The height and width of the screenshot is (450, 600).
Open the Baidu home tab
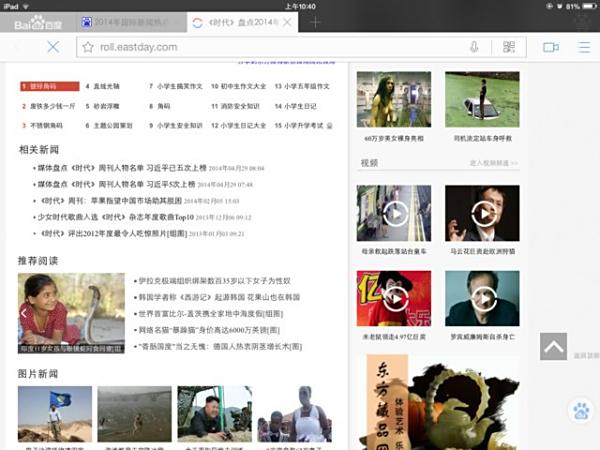(x=38, y=22)
